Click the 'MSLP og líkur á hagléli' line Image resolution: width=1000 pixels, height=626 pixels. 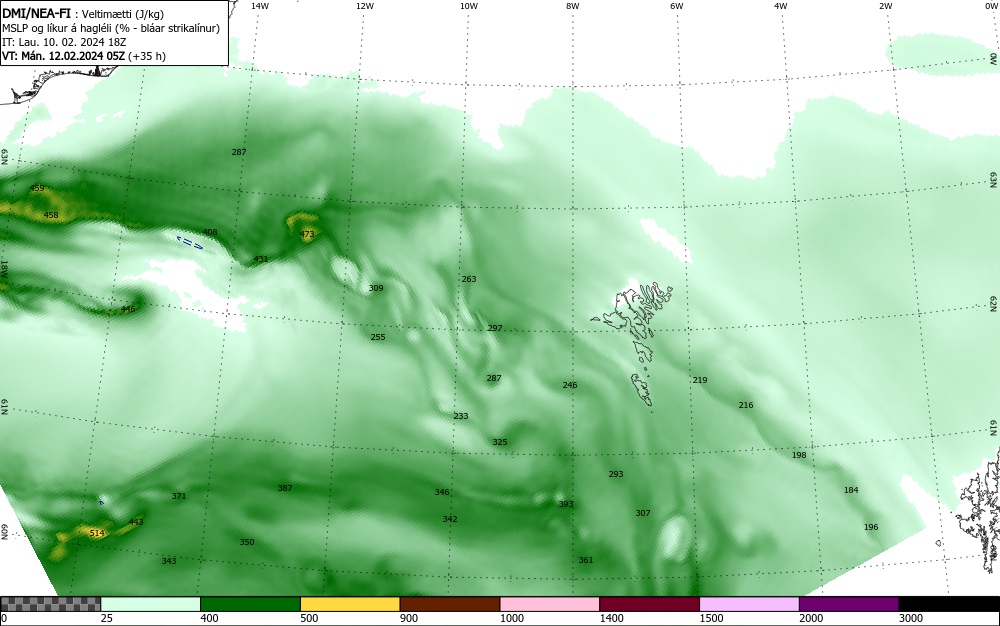tap(111, 28)
